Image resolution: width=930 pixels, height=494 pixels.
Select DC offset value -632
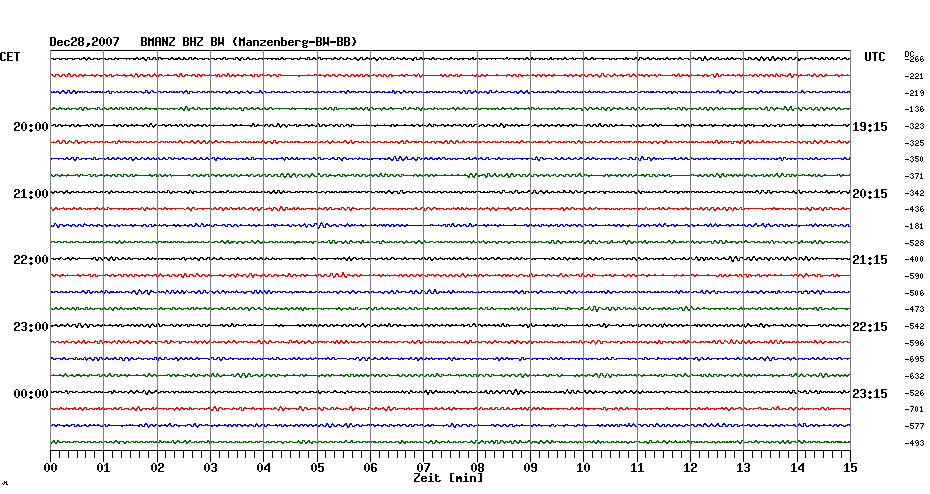914,376
